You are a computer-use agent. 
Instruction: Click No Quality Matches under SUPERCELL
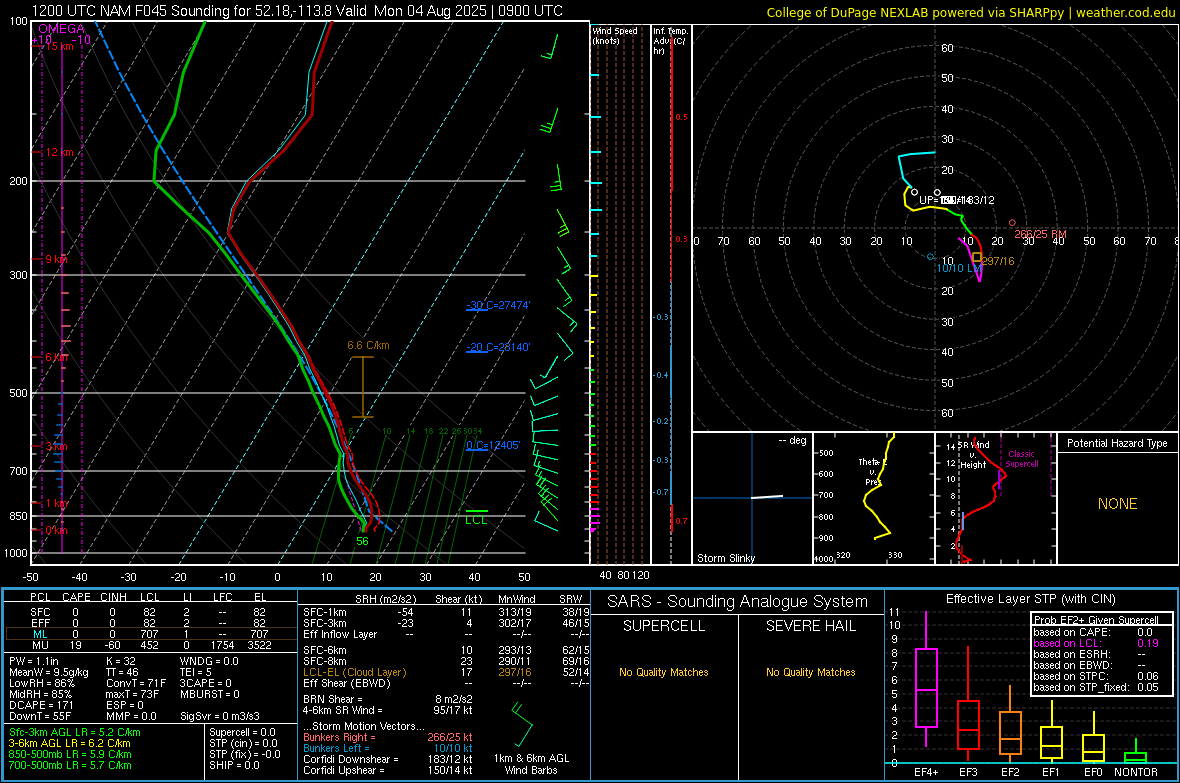(664, 672)
